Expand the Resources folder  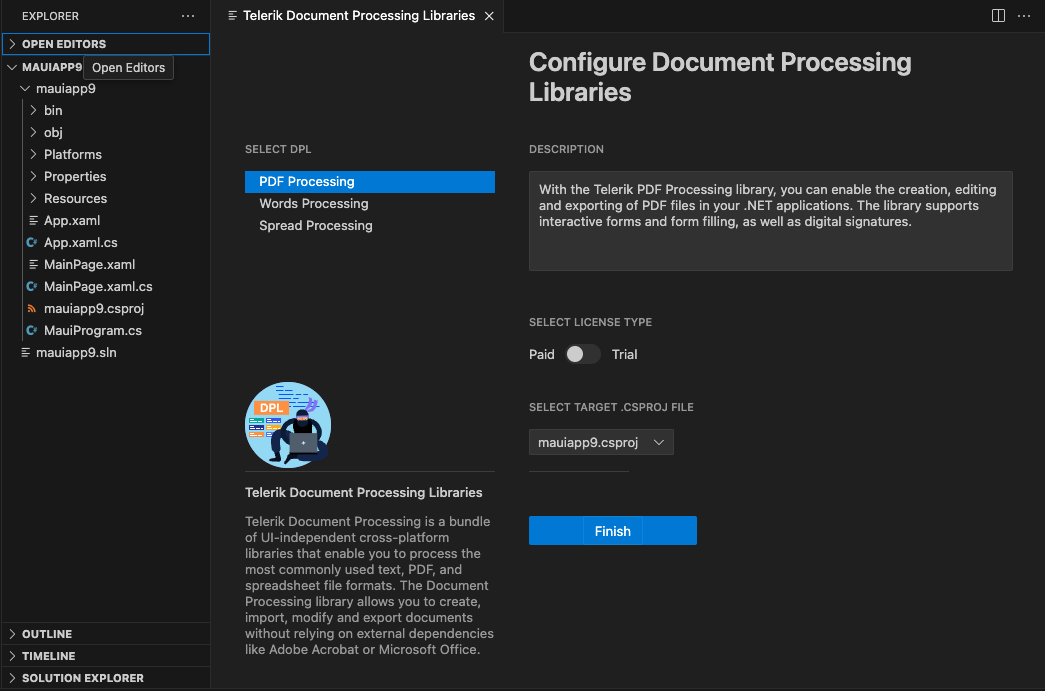tap(33, 199)
